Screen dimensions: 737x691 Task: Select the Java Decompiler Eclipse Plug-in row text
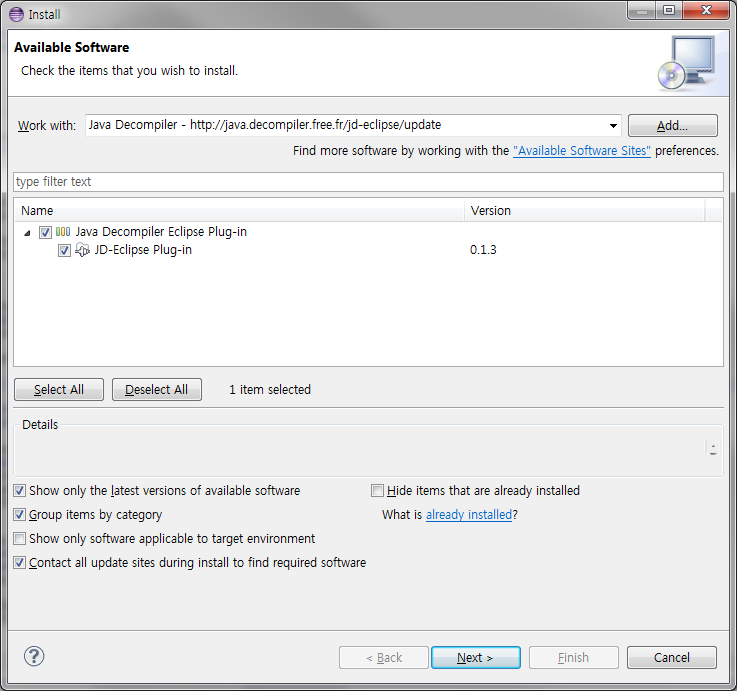161,232
